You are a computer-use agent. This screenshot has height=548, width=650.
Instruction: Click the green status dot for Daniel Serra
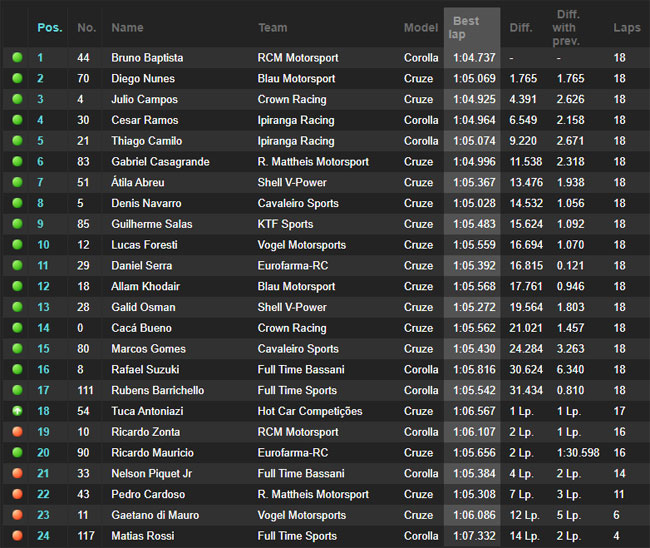coord(17,265)
